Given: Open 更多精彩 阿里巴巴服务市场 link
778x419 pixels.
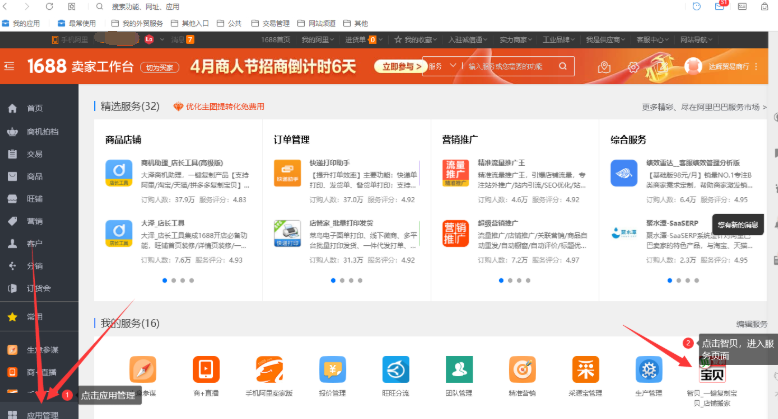Looking at the screenshot, I should [x=704, y=107].
